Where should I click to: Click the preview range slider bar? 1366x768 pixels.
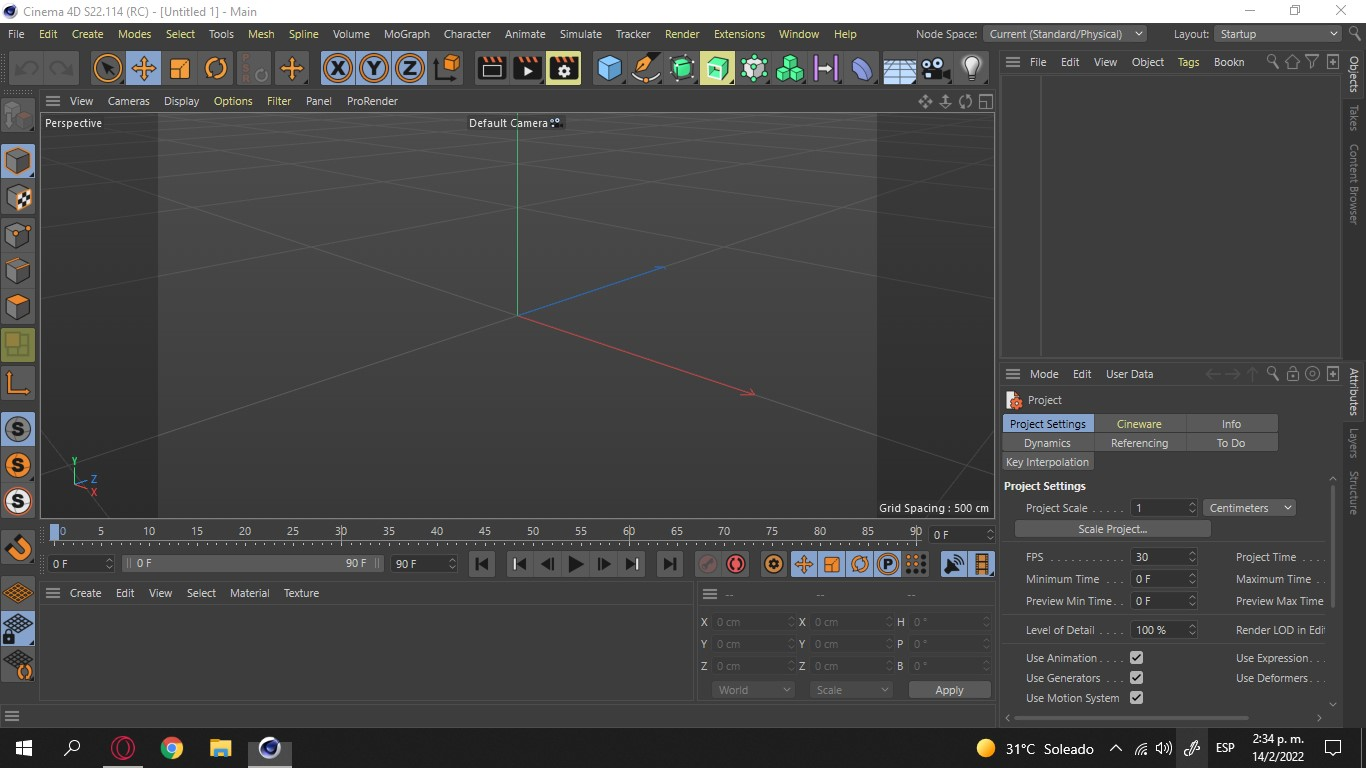(253, 564)
